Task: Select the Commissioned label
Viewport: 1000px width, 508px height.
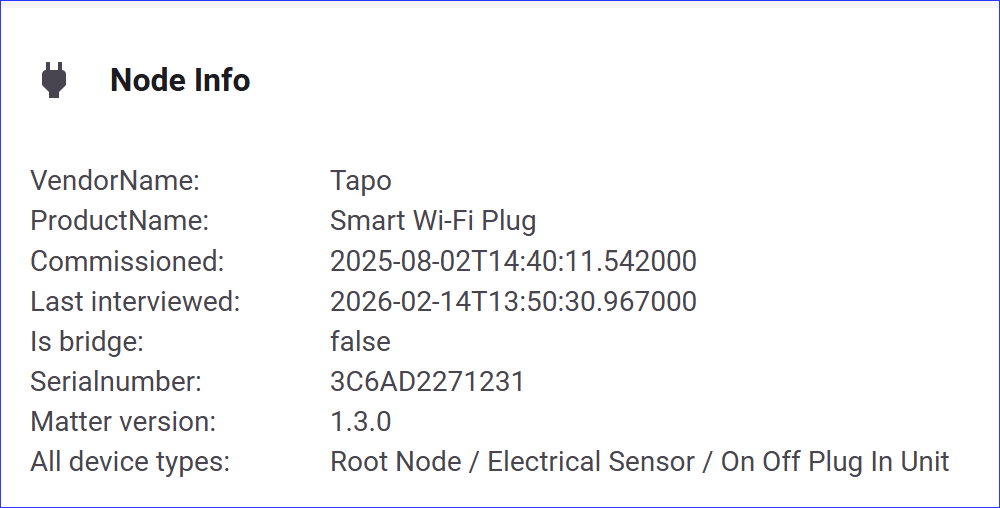Action: pyautogui.click(x=127, y=262)
